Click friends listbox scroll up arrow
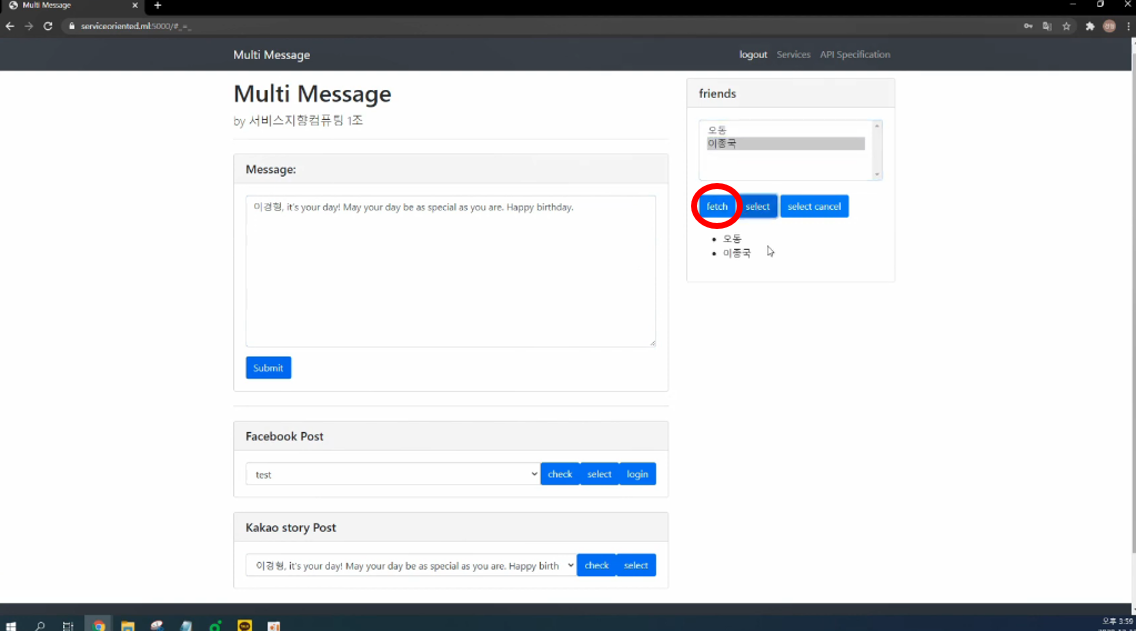Screen dimensions: 1138x631 coord(877,126)
